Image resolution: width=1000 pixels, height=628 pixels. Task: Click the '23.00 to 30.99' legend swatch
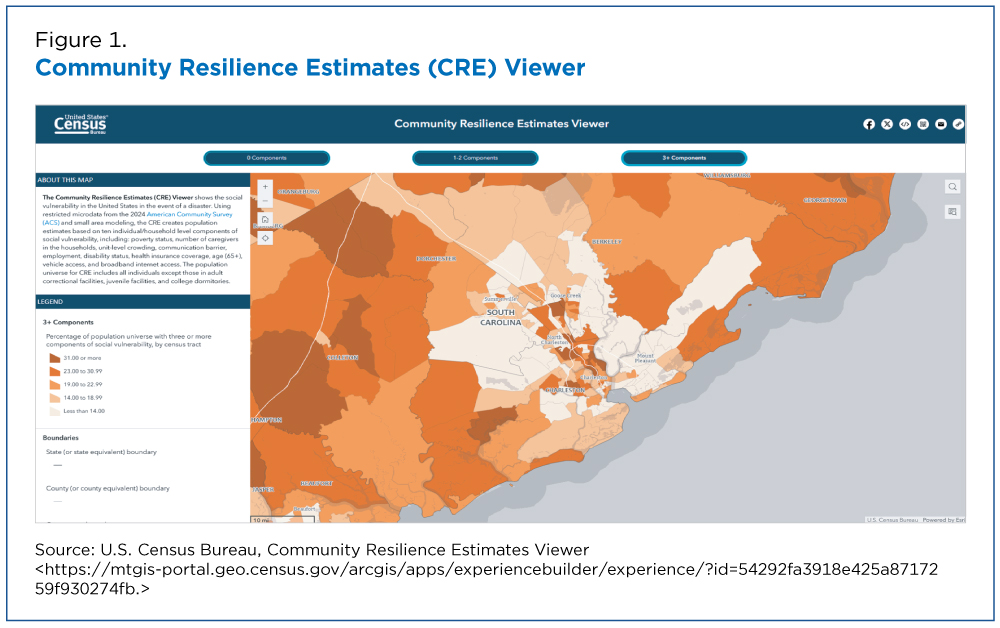pos(55,372)
